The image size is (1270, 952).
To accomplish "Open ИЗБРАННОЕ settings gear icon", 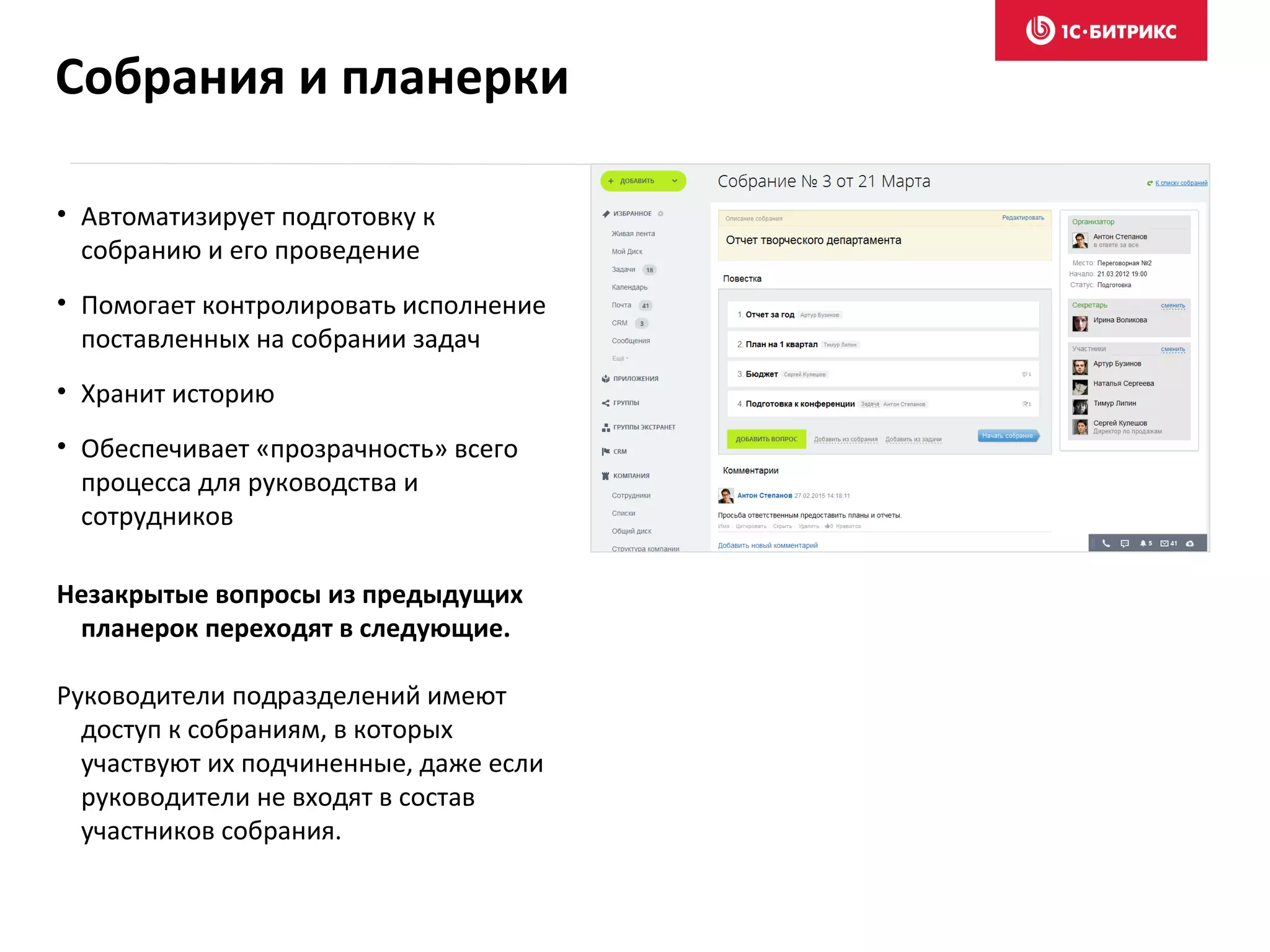I will click(x=660, y=214).
